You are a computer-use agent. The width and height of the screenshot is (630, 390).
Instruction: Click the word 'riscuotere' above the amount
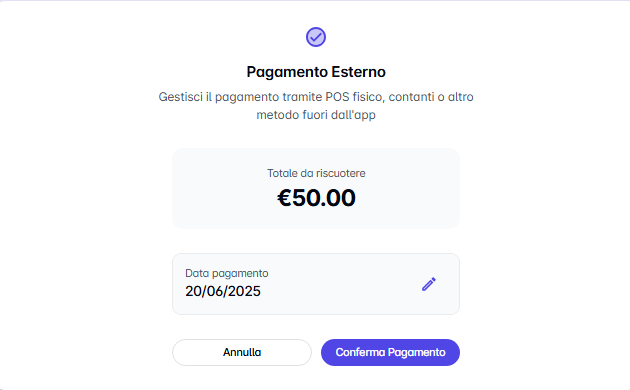340,173
